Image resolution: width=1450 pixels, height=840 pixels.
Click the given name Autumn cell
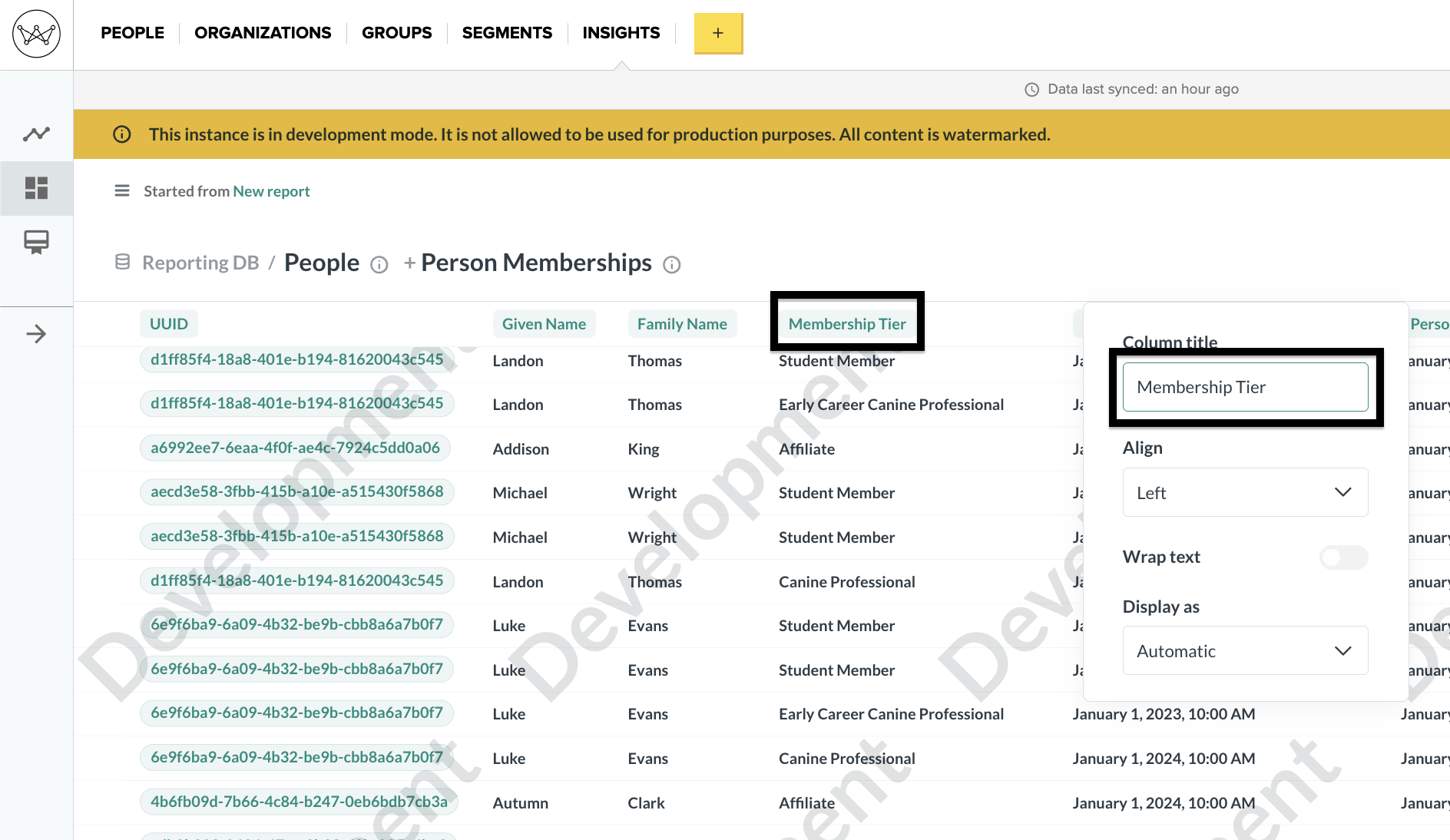521,803
